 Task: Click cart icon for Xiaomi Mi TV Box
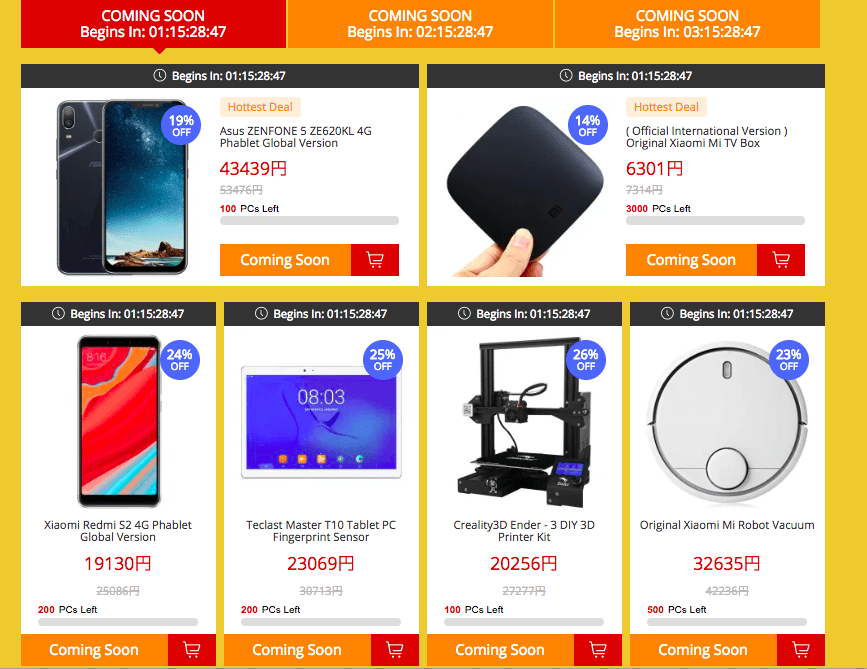(x=781, y=260)
